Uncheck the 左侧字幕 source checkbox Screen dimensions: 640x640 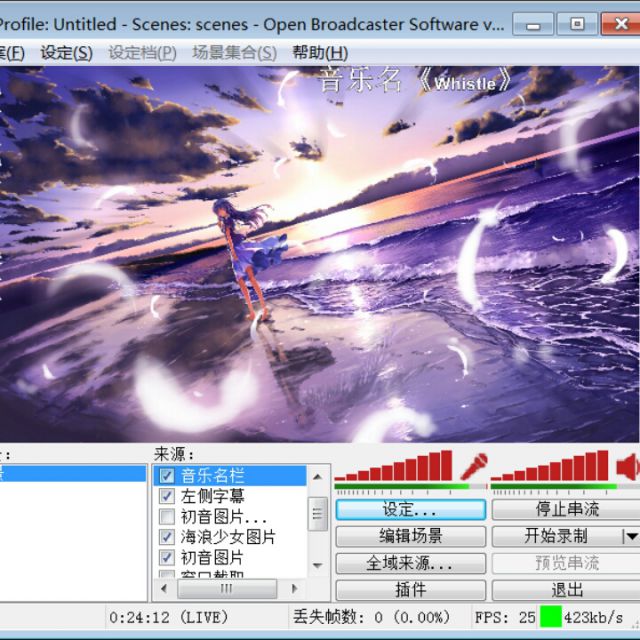point(167,496)
